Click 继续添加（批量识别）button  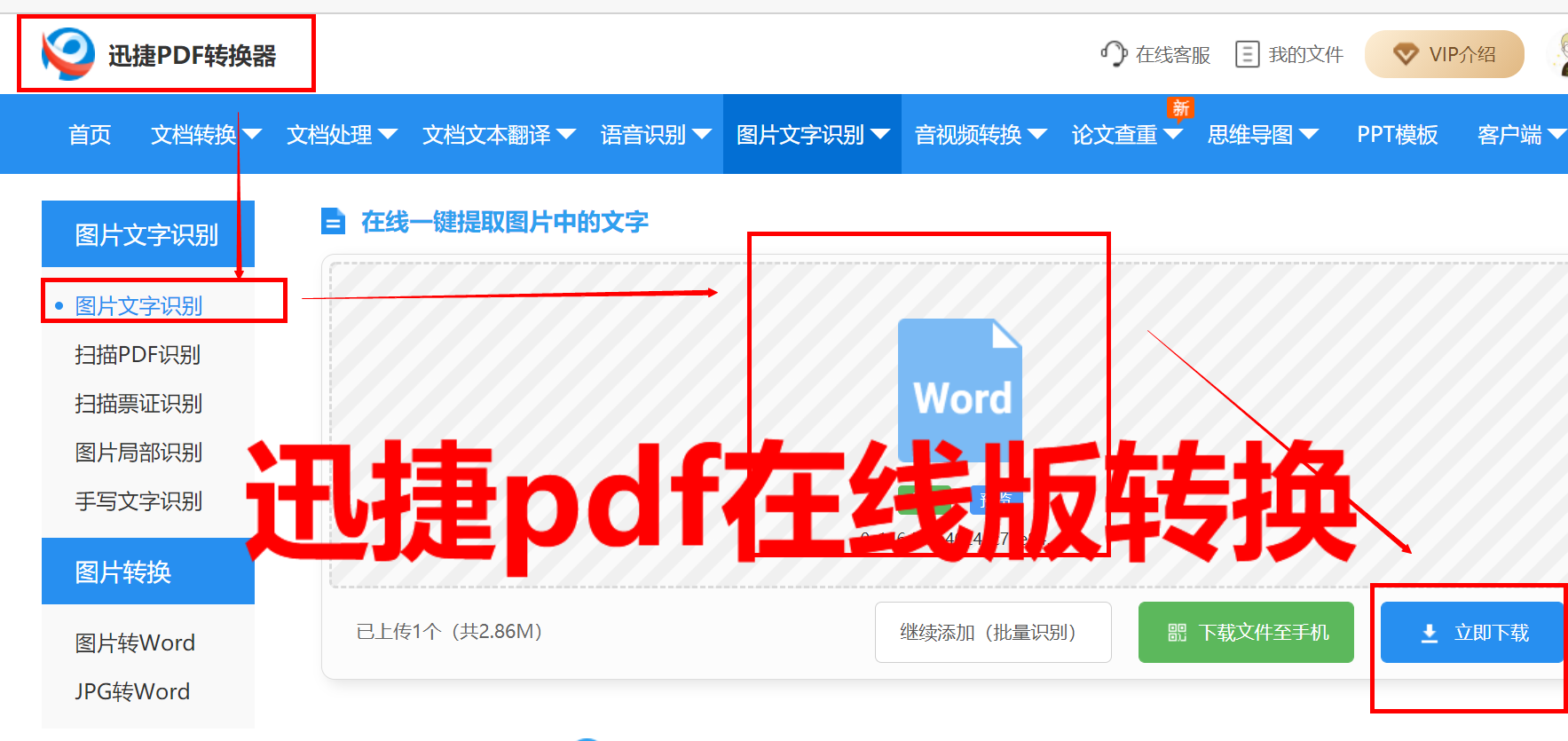993,633
